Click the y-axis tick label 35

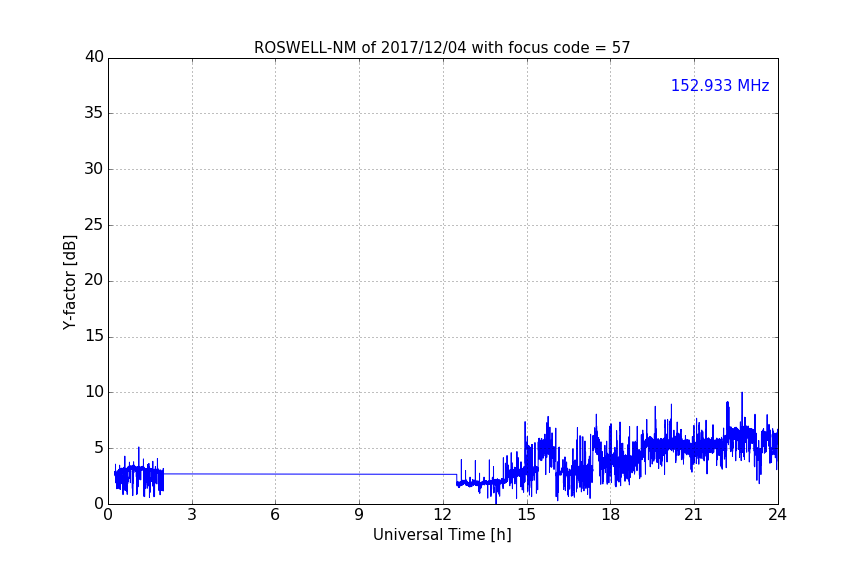tap(94, 113)
